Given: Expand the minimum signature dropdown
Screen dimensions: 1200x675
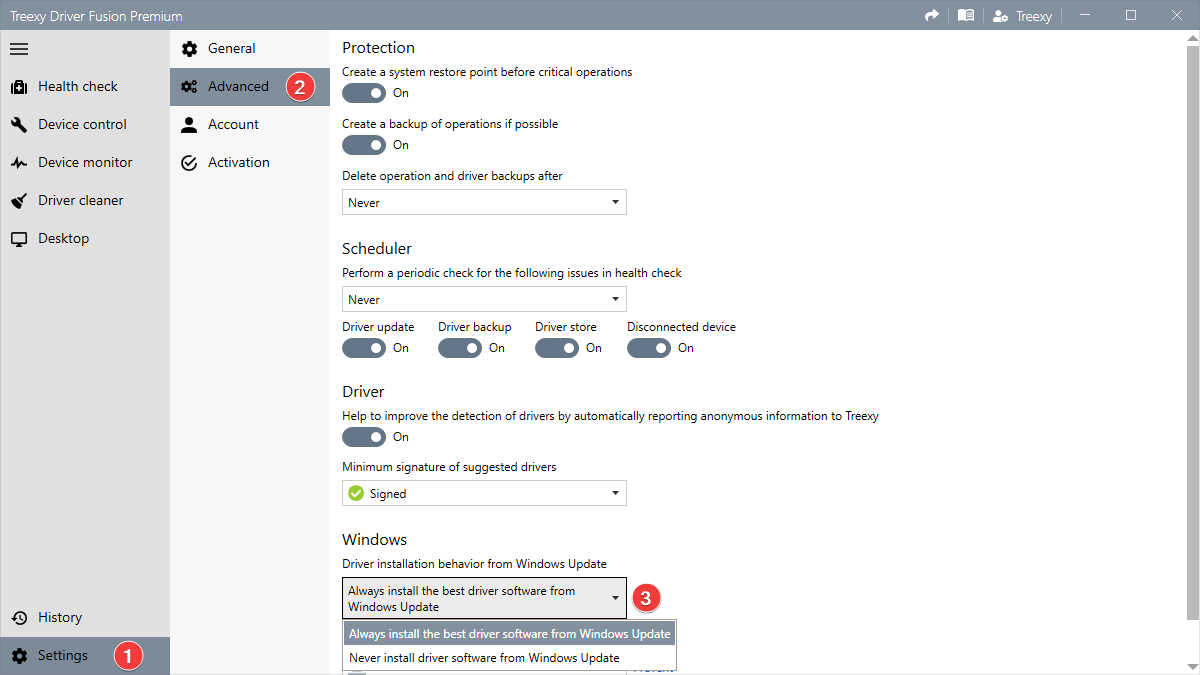Looking at the screenshot, I should click(x=484, y=493).
